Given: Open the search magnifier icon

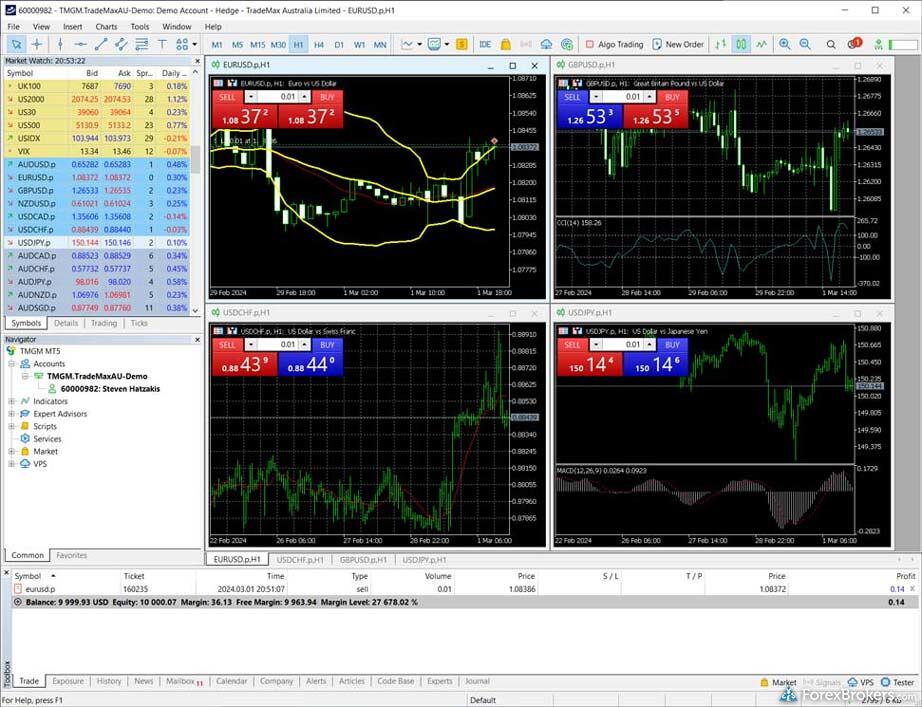Looking at the screenshot, I should pos(831,44).
